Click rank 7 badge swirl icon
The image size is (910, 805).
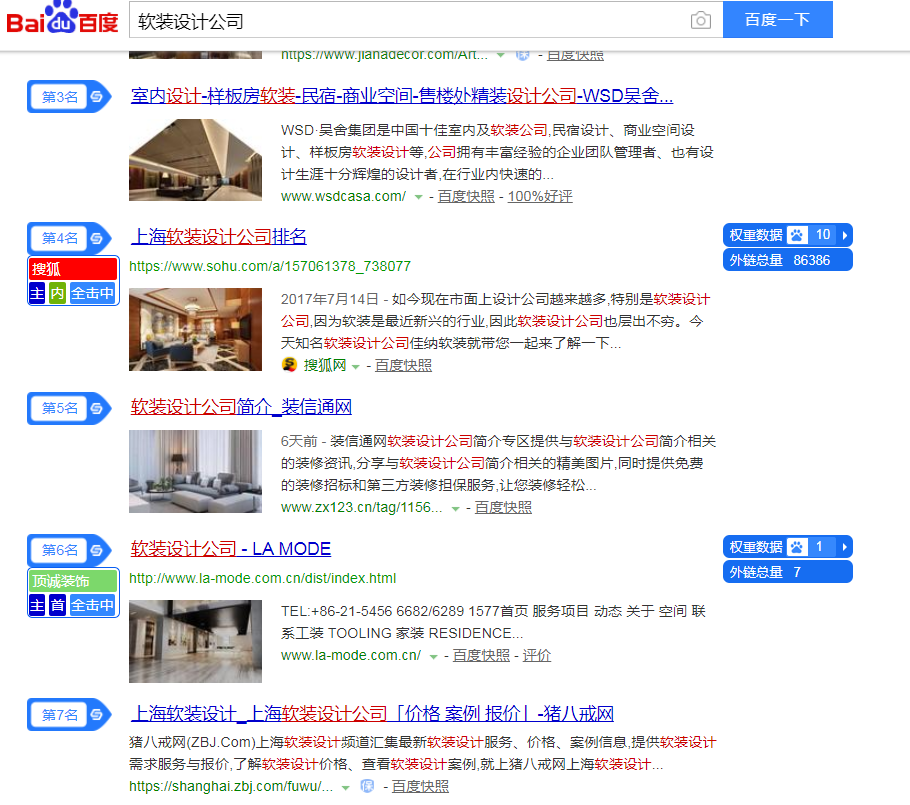[x=97, y=714]
